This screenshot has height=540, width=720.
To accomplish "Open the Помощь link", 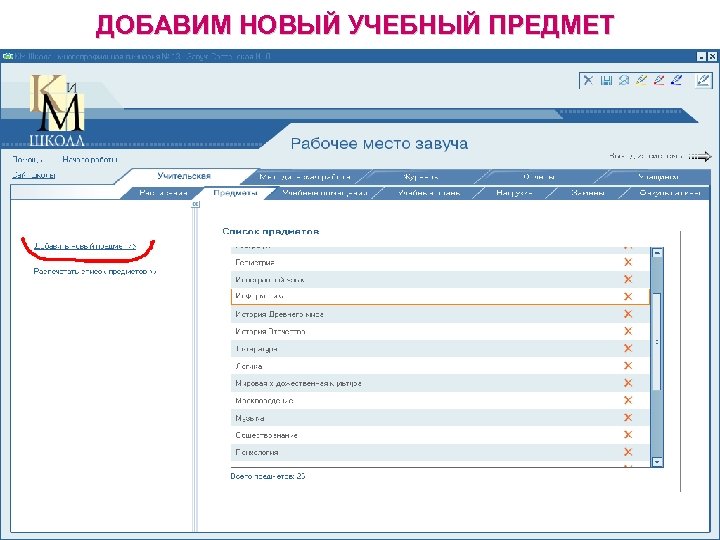I will 28,159.
